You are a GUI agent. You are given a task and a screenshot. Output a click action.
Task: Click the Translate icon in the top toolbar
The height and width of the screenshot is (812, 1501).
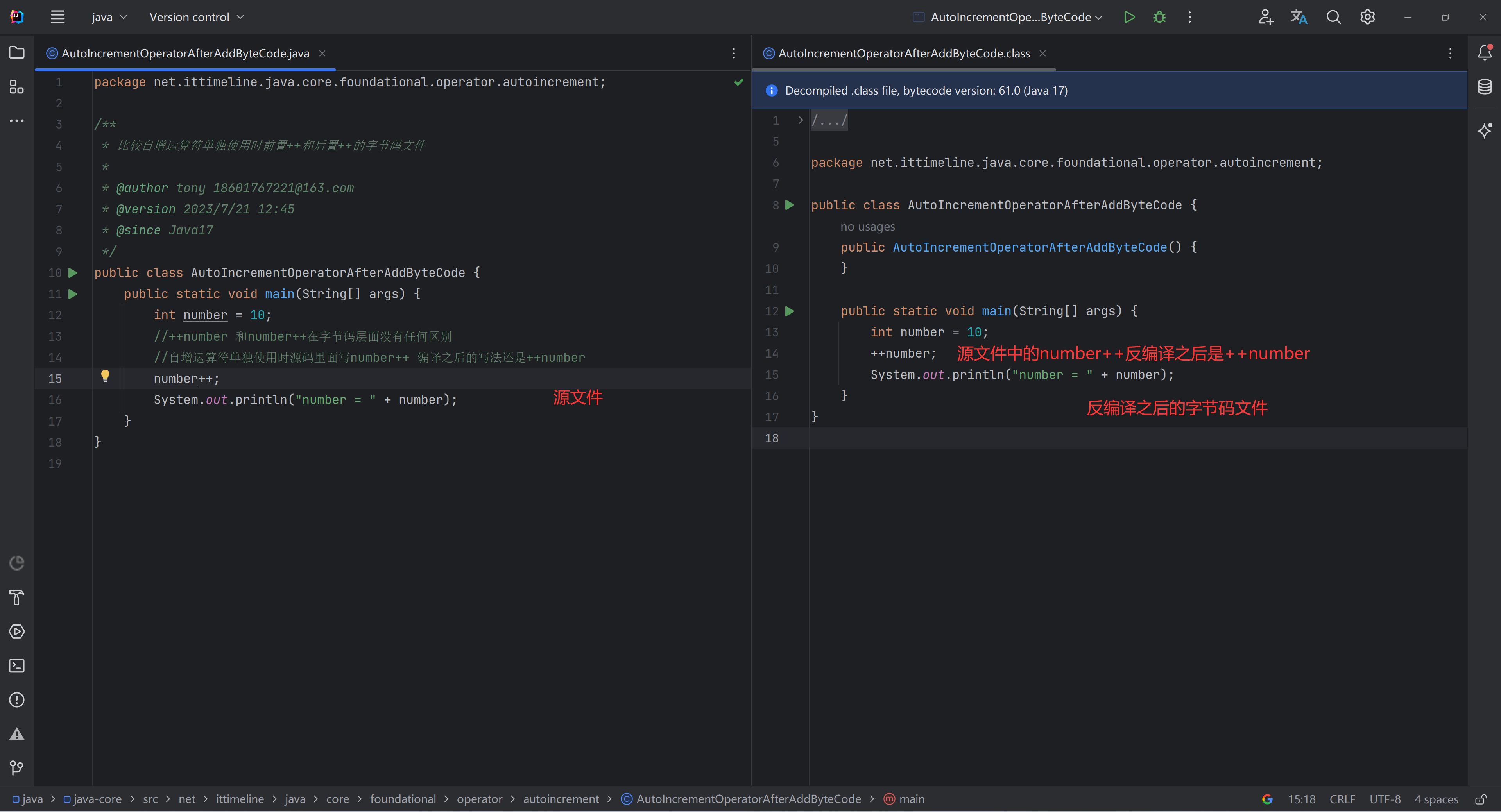pos(1299,17)
